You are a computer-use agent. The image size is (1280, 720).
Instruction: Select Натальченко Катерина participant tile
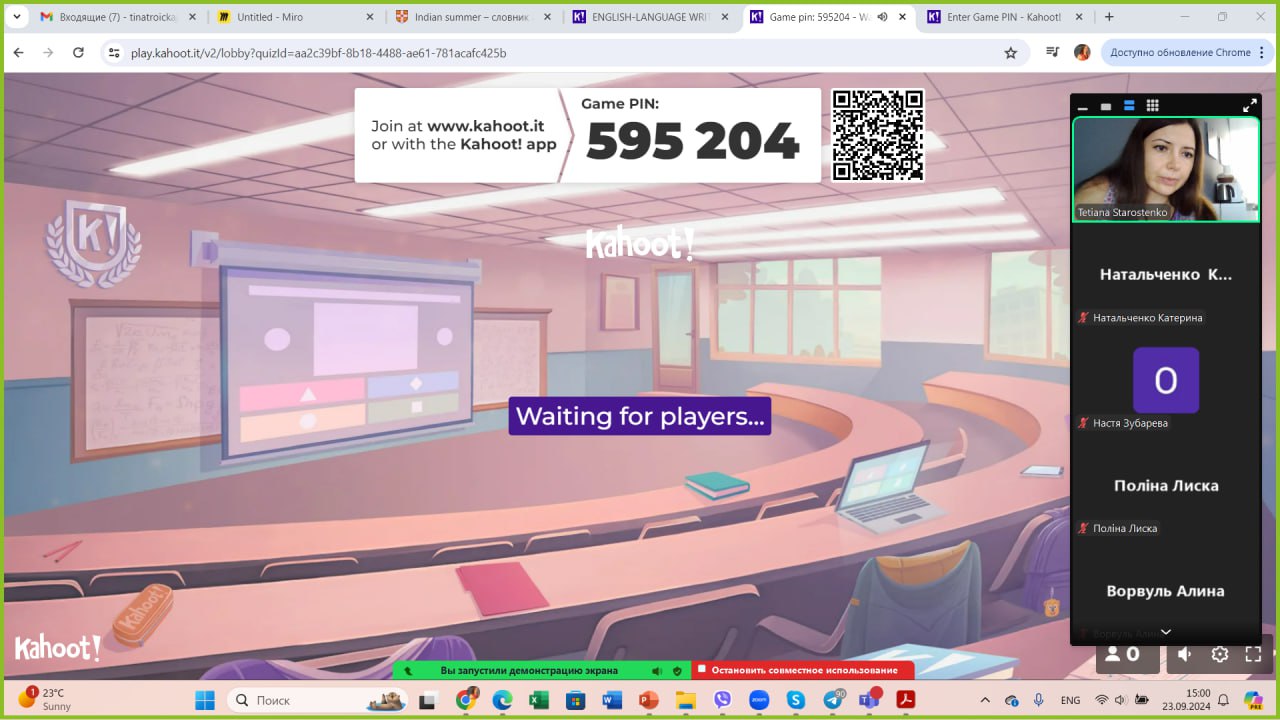tap(1166, 275)
